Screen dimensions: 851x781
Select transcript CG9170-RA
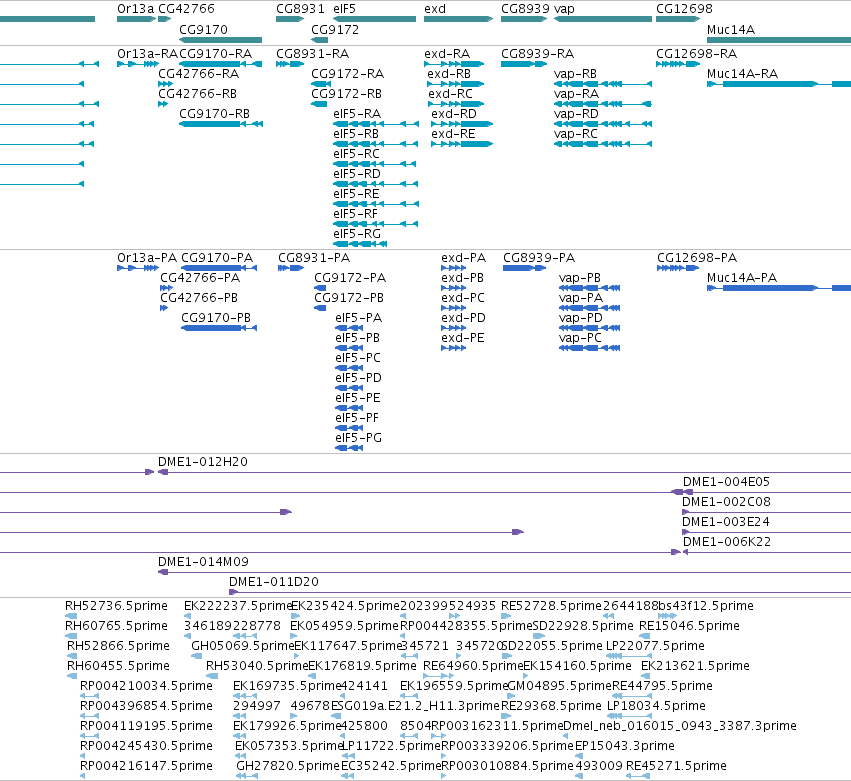pos(220,64)
